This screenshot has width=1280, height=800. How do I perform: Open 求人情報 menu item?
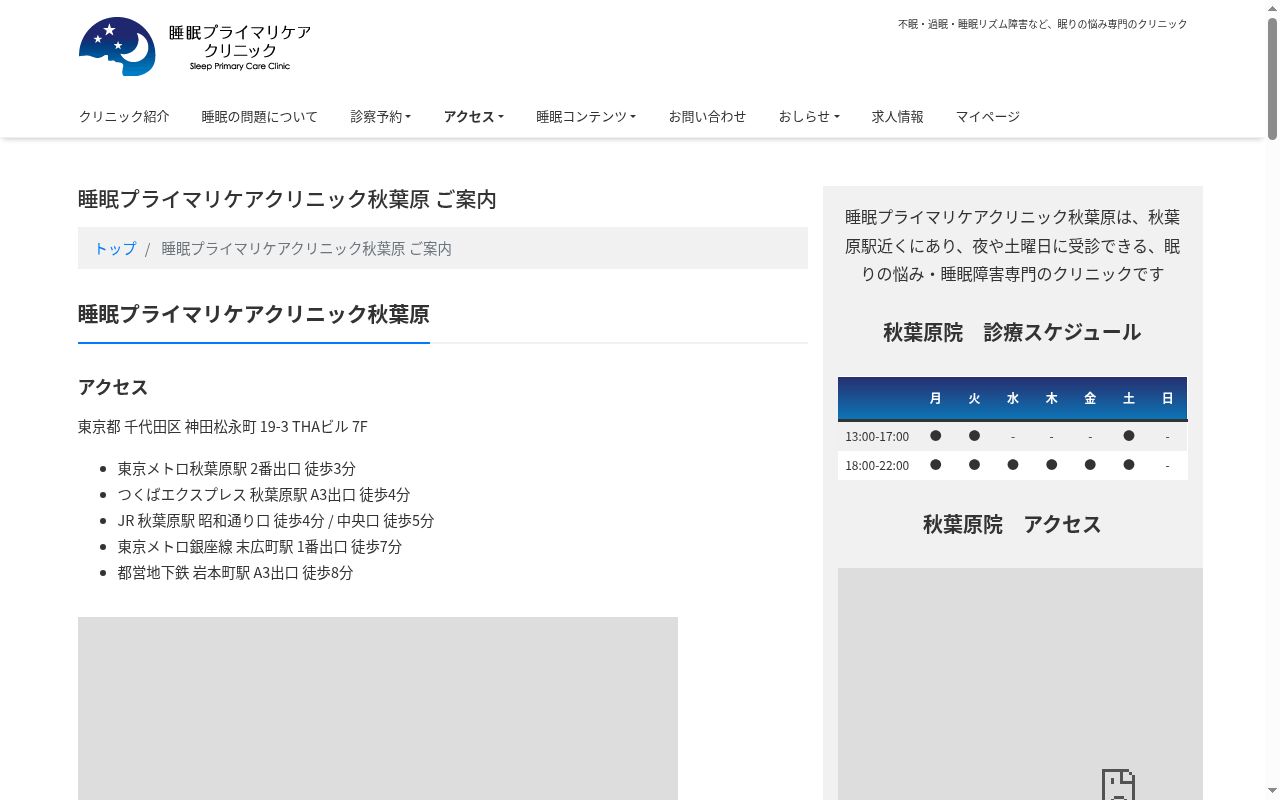898,116
